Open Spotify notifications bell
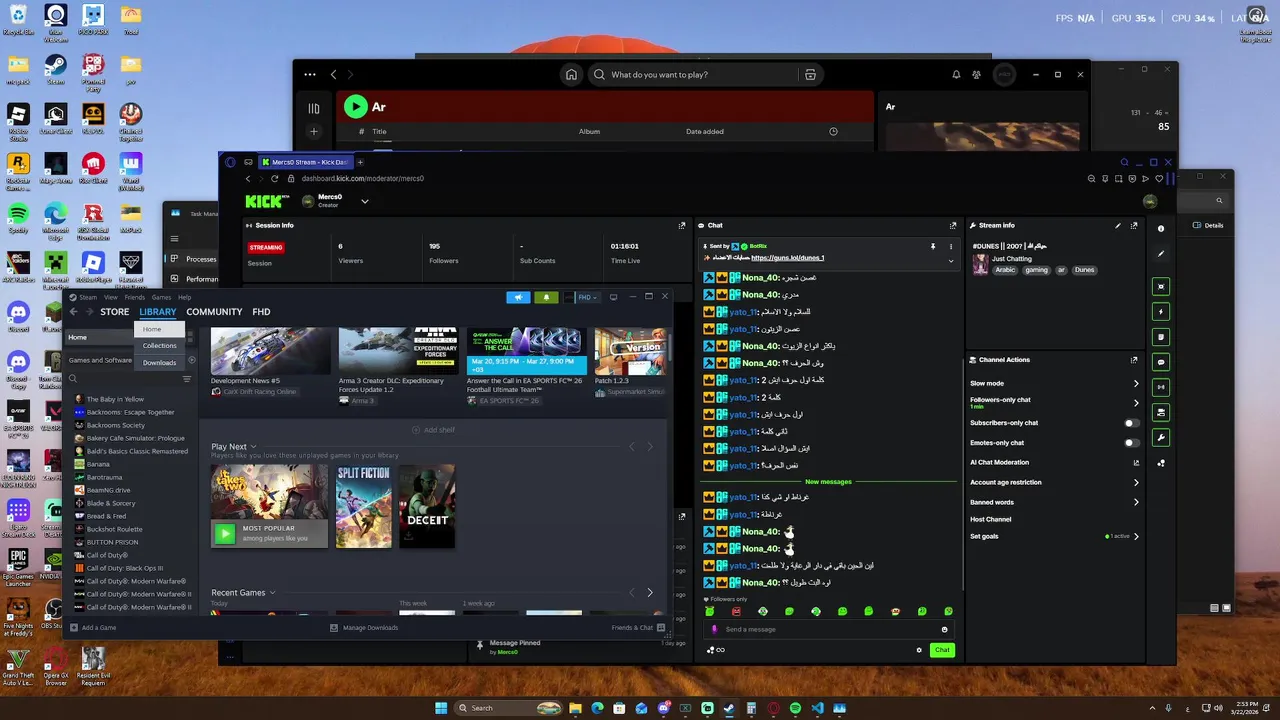The height and width of the screenshot is (720, 1280). click(956, 74)
